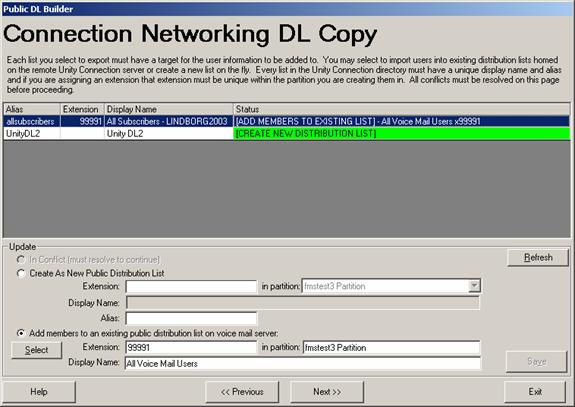Click the new list Extension field
This screenshot has height=407, width=575.
[191, 286]
